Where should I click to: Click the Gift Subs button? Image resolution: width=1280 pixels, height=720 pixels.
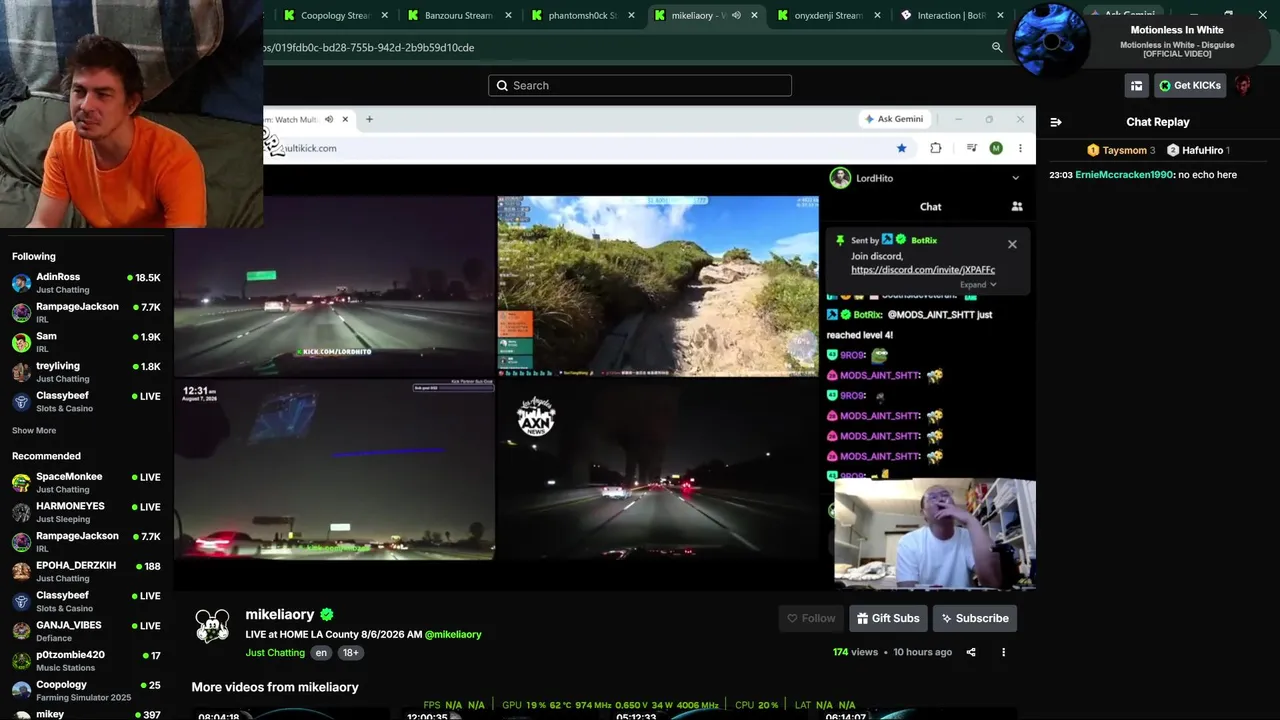(x=888, y=618)
